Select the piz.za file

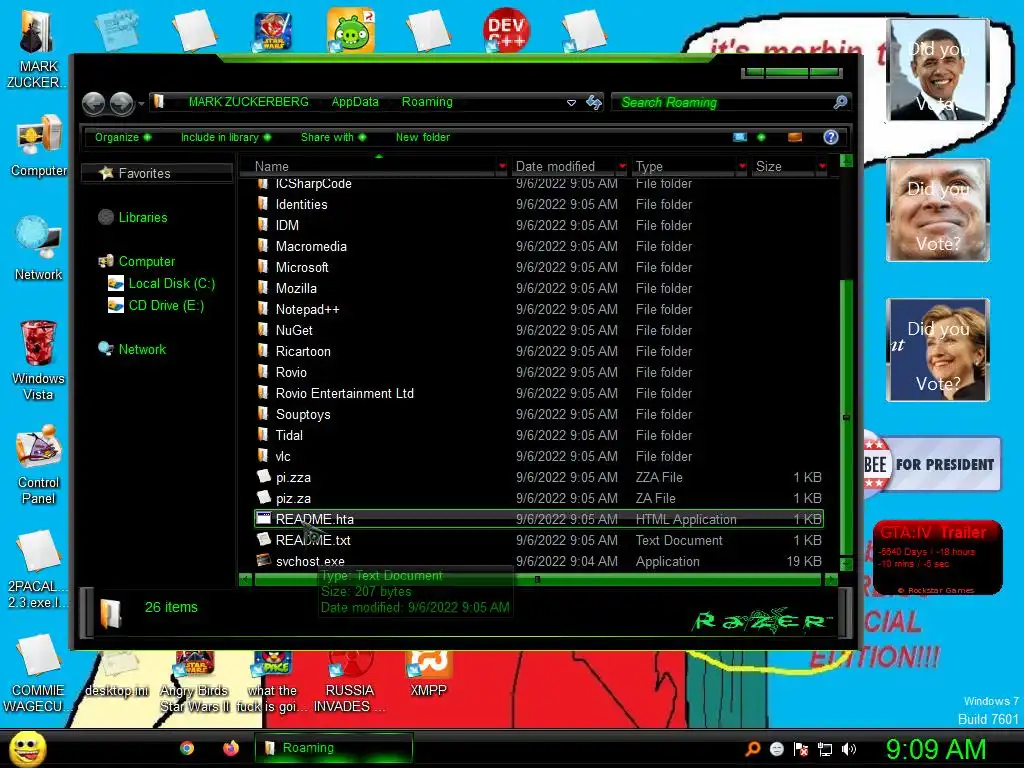click(293, 498)
